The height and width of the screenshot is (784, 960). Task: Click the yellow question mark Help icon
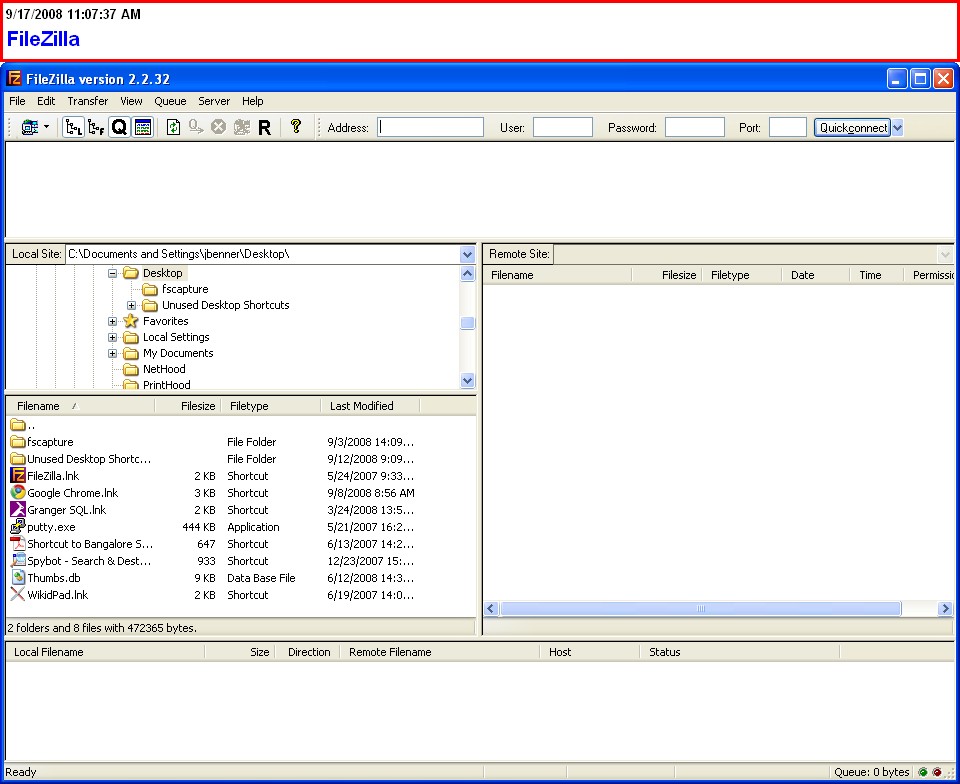[296, 126]
